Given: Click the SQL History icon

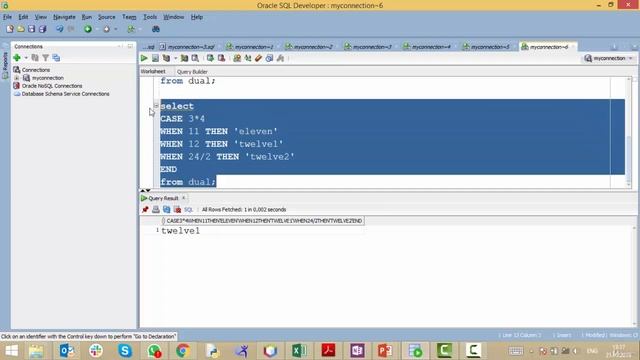Looking at the screenshot, I should 269,58.
